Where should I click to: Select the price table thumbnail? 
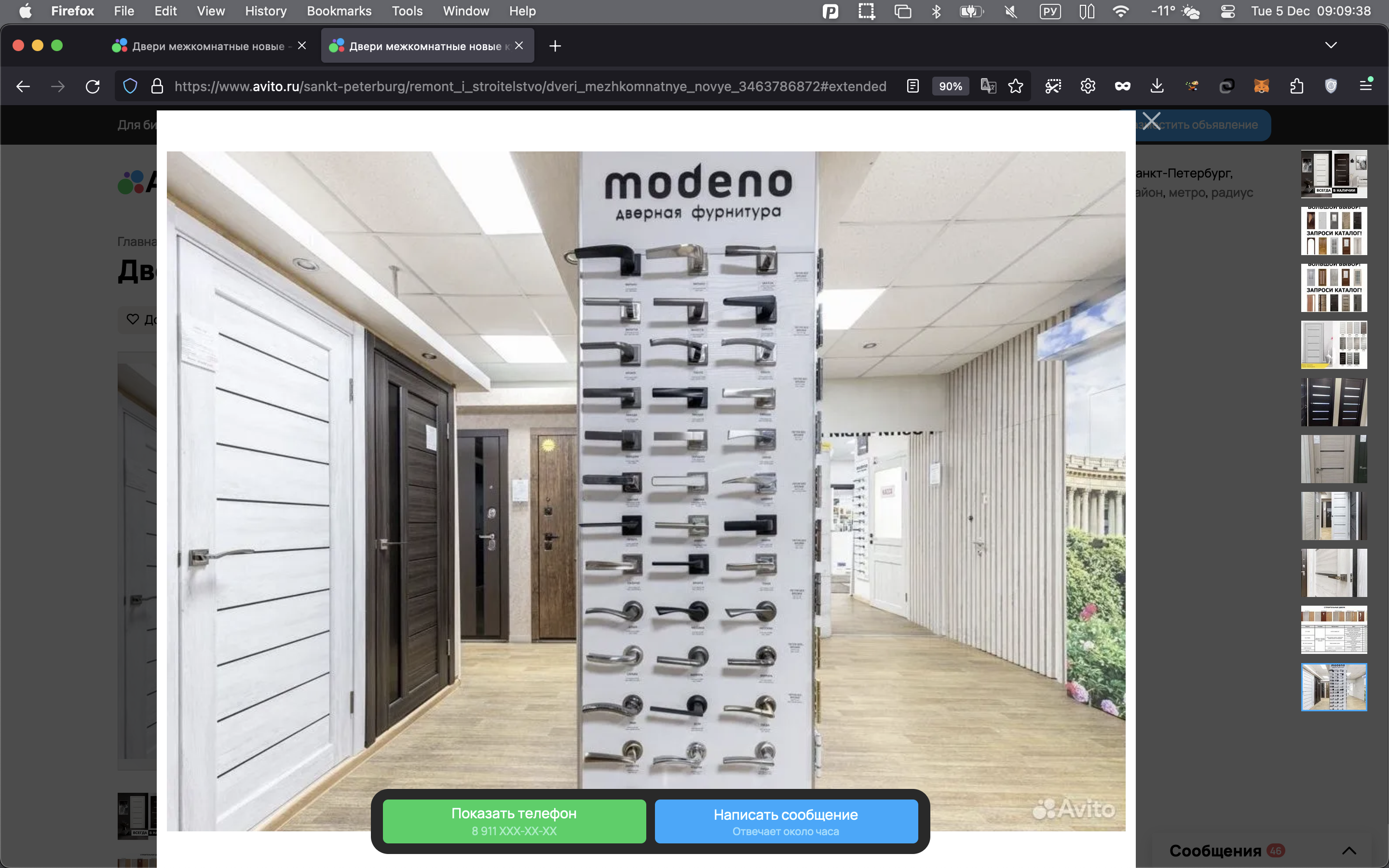point(1334,629)
